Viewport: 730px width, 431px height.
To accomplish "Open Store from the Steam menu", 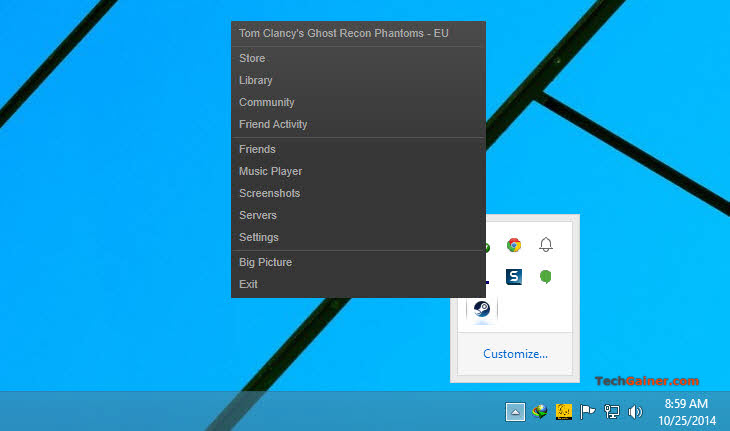I will tap(252, 58).
